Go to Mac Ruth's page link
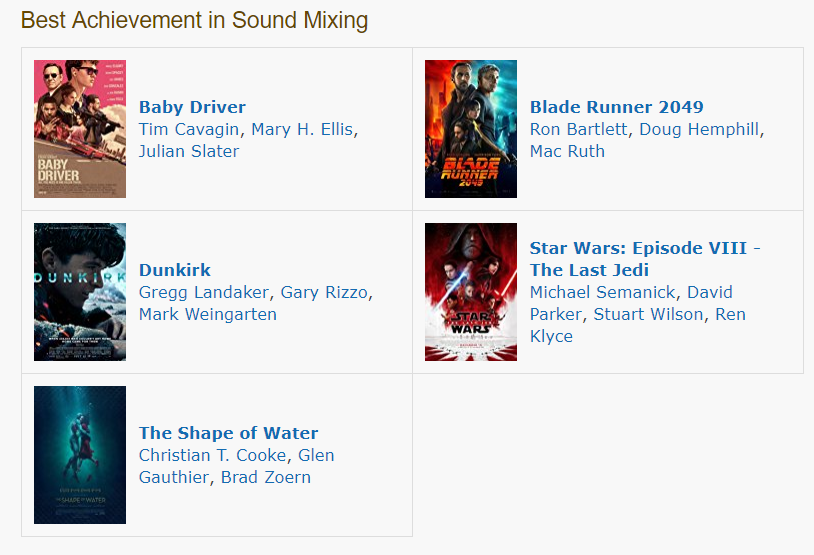The height and width of the screenshot is (555, 814). [567, 151]
